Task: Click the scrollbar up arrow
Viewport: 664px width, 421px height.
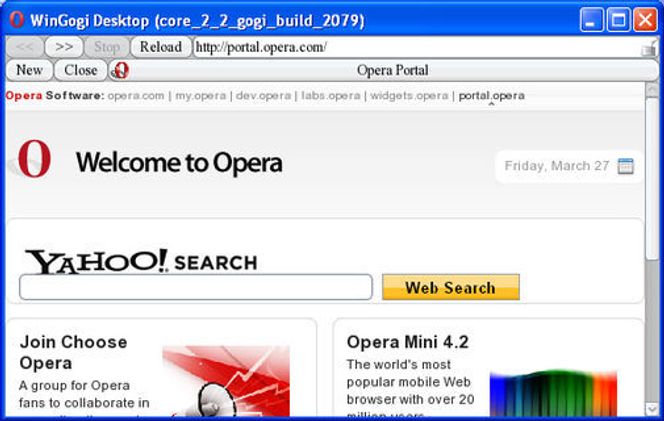Action: tap(652, 89)
